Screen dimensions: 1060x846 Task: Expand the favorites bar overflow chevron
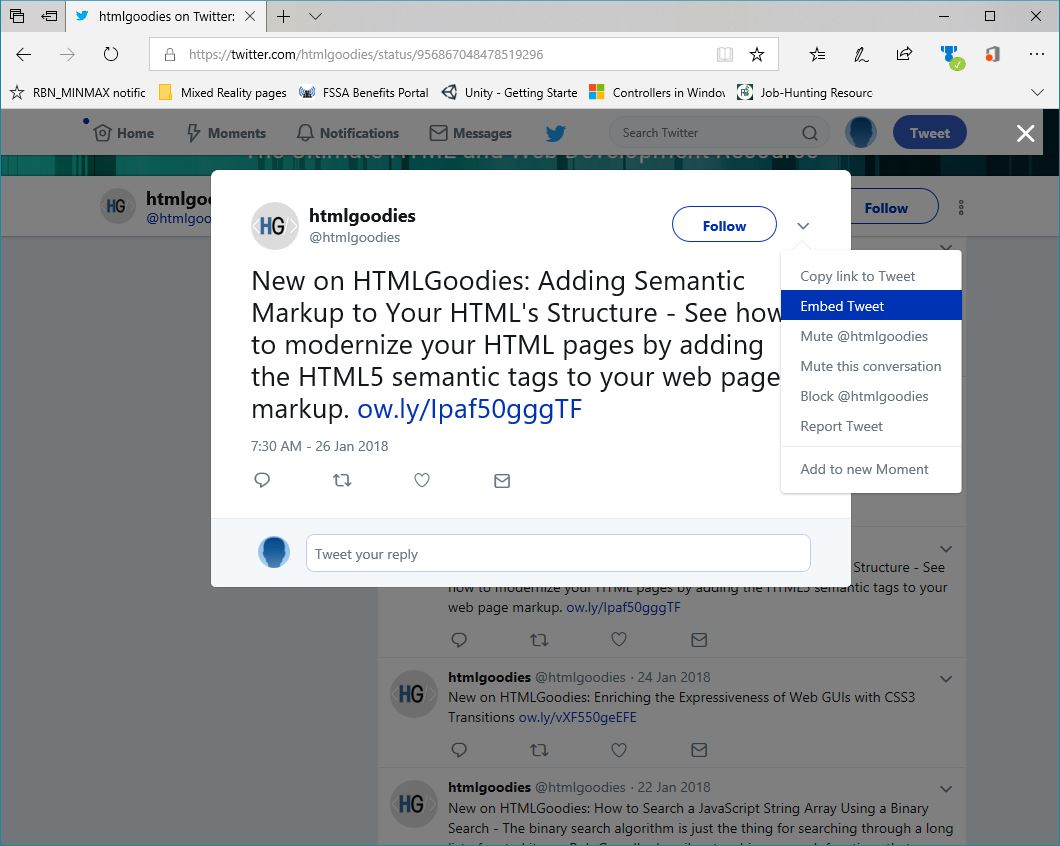(x=1037, y=92)
